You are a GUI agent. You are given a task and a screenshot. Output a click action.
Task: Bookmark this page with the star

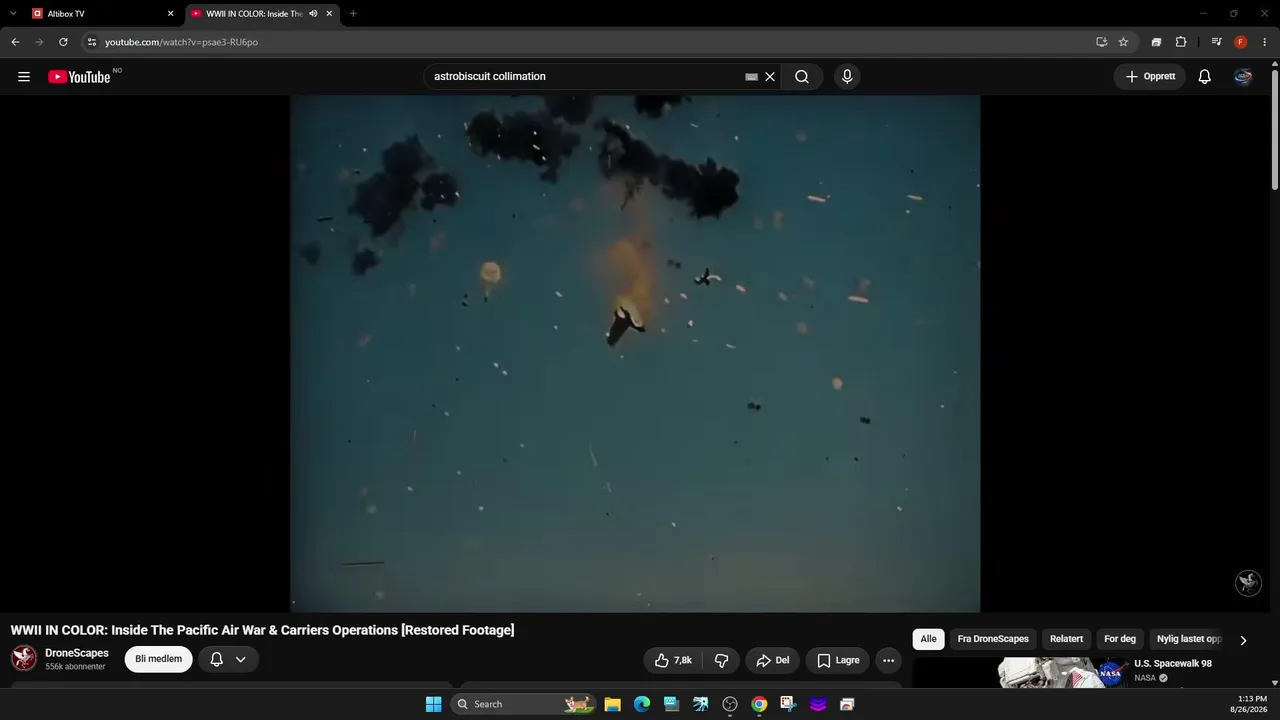pos(1123,42)
